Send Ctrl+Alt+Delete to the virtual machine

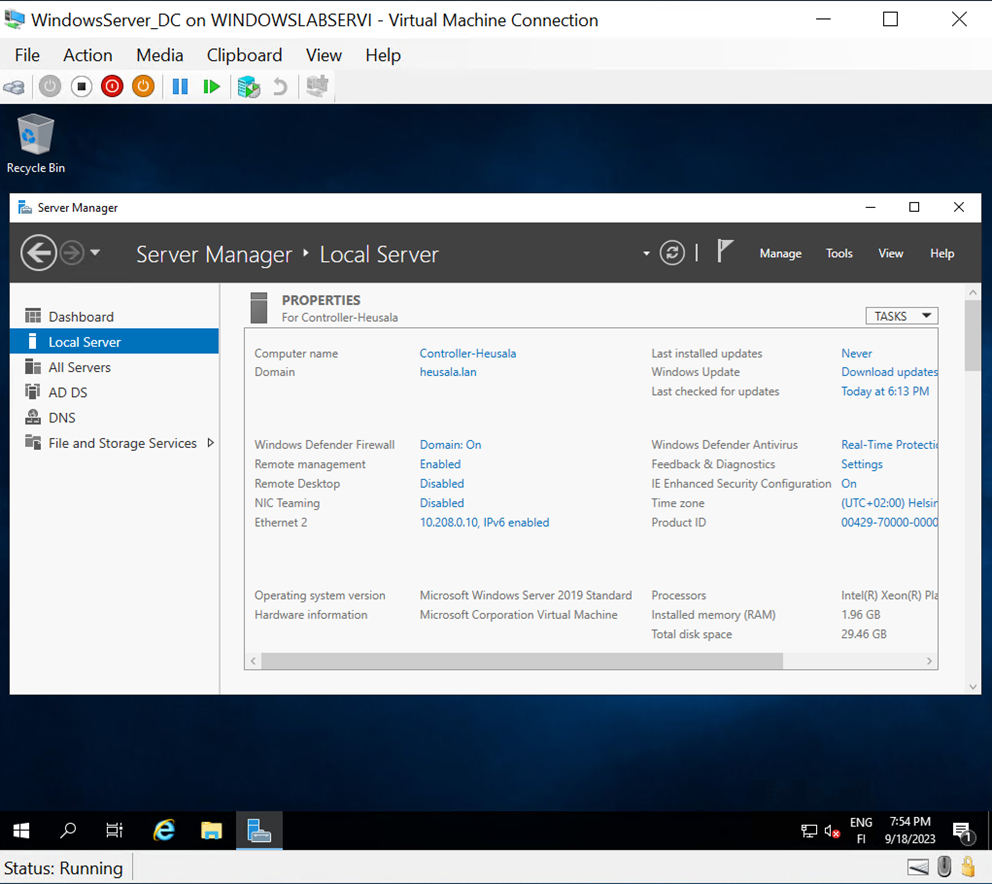pos(14,87)
